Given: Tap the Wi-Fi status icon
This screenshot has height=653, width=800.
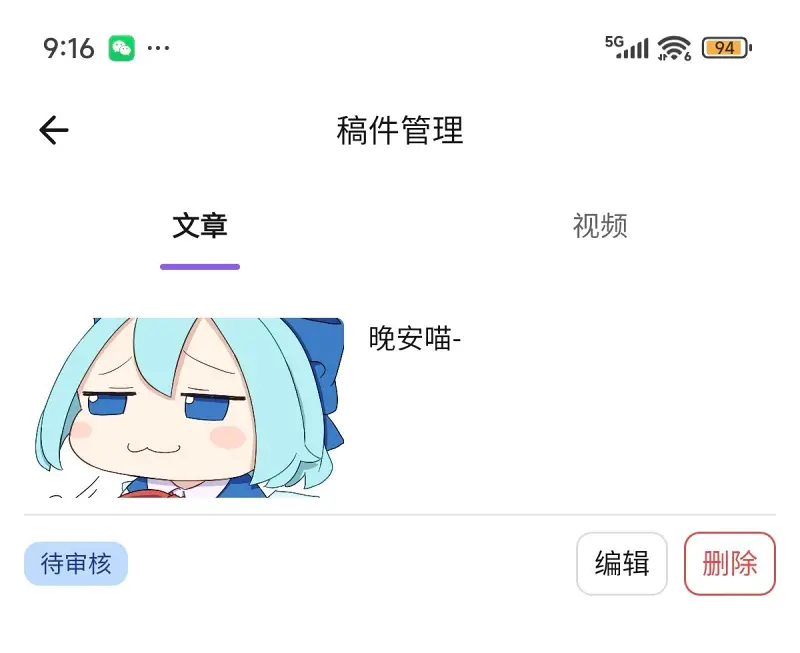Looking at the screenshot, I should (x=674, y=48).
